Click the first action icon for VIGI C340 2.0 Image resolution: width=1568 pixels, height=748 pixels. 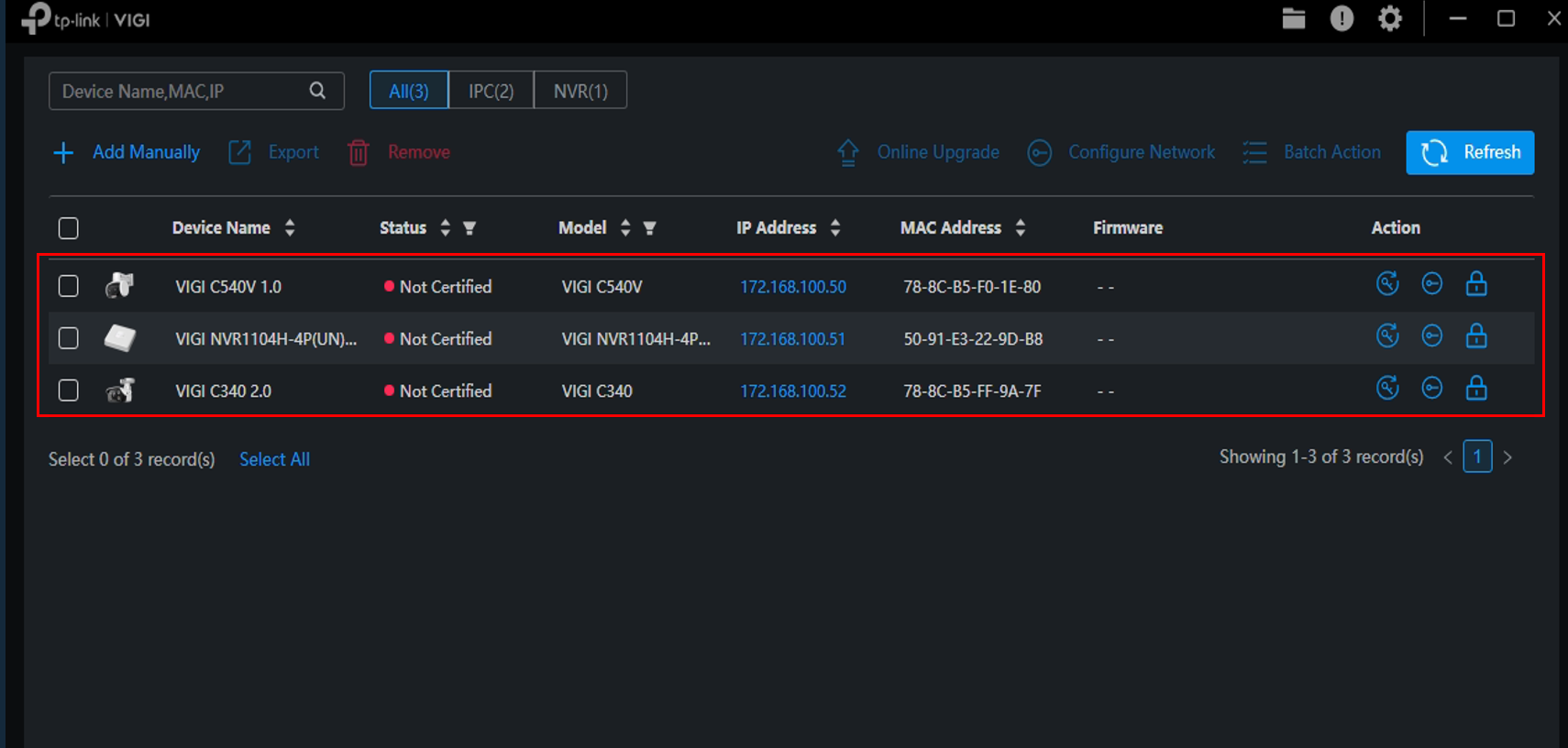pos(1387,389)
